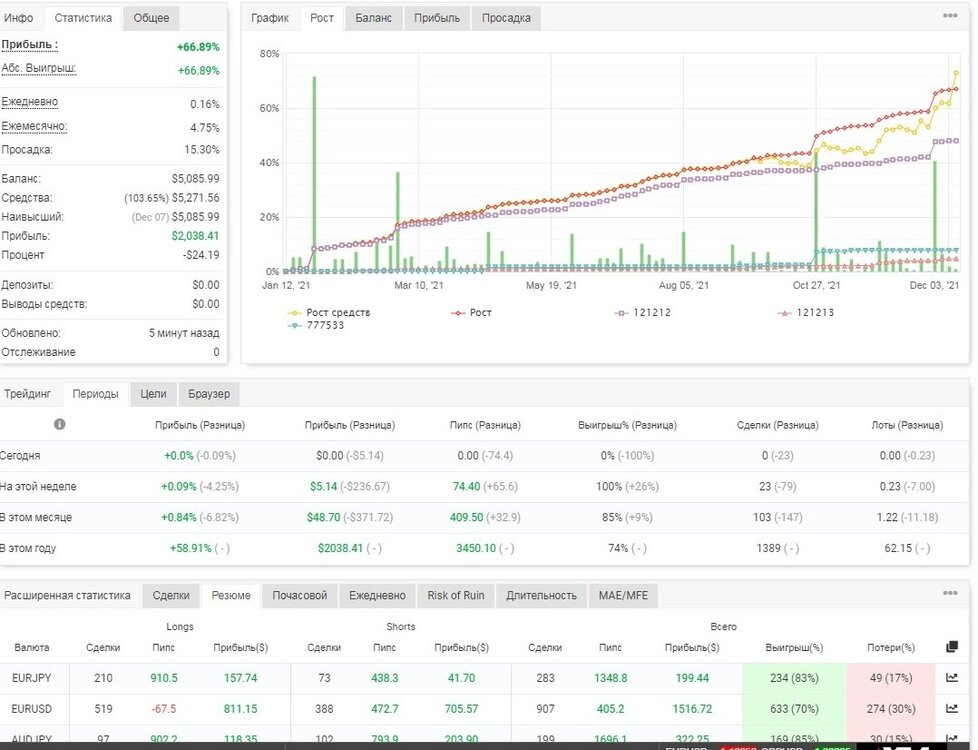Click the -$24.19 interest value
Viewport: 978px width, 750px height.
(201, 255)
